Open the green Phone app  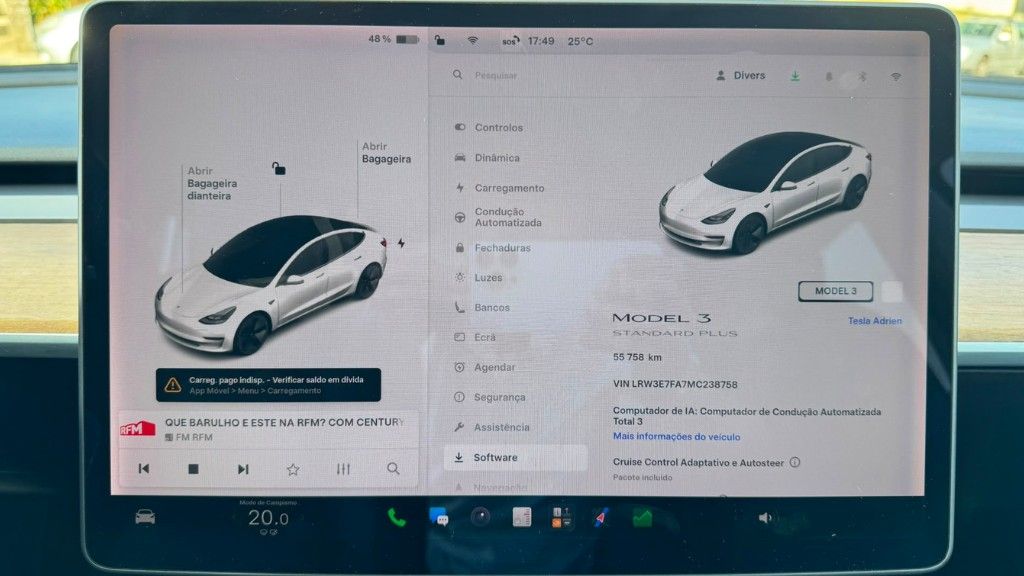396,518
